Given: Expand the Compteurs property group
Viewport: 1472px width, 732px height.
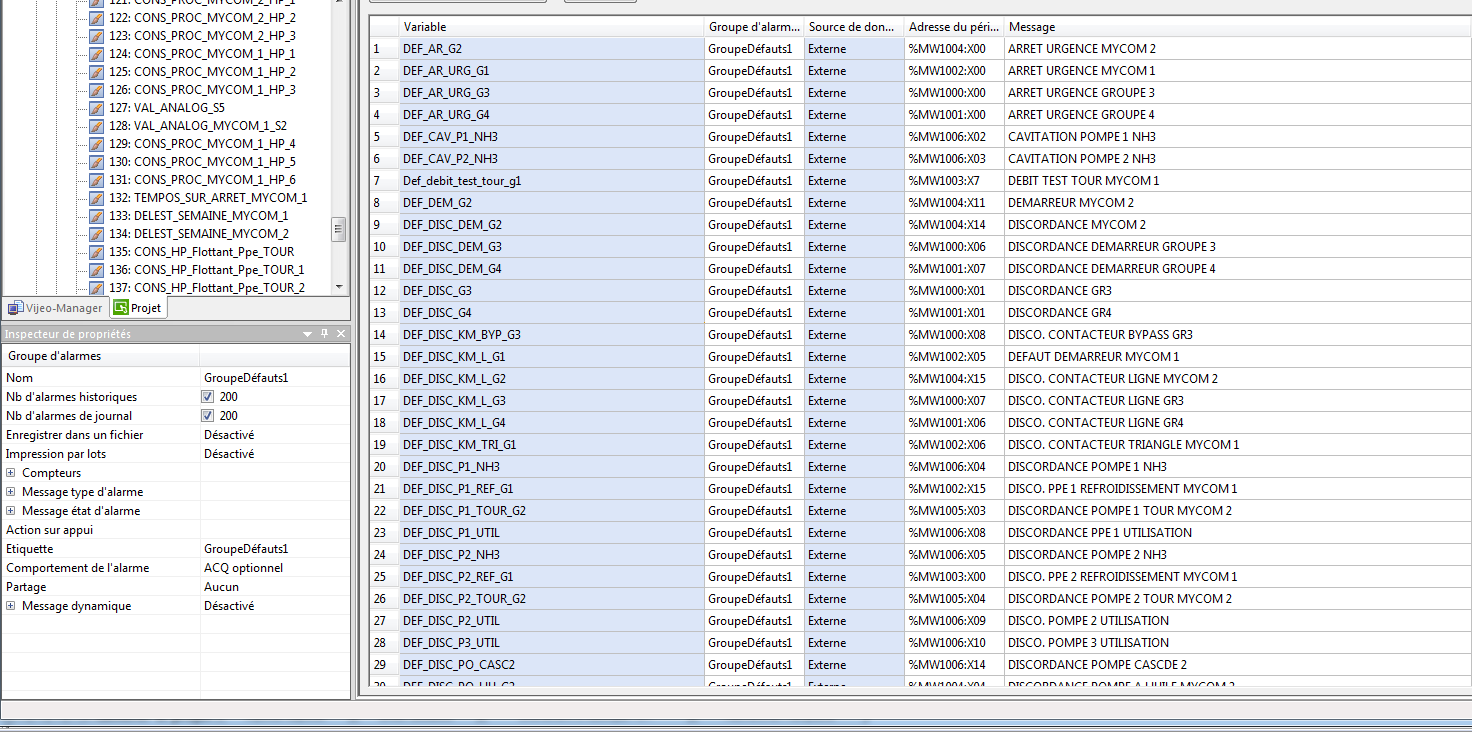Looking at the screenshot, I should (11, 473).
